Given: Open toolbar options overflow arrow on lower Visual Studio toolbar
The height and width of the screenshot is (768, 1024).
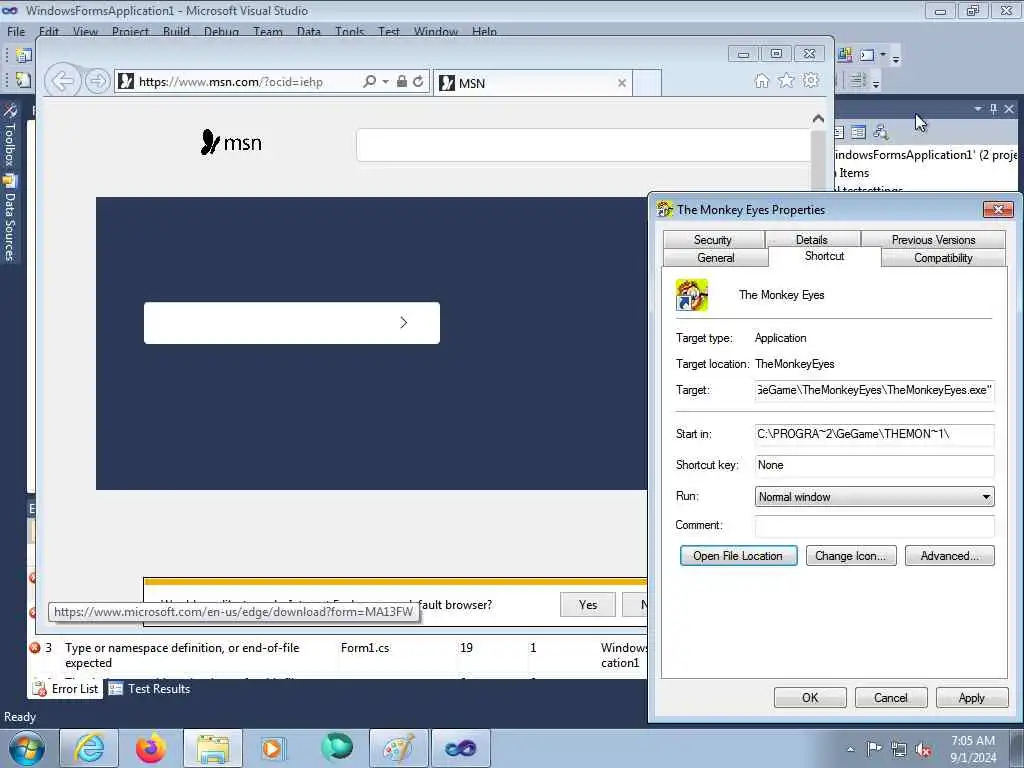Looking at the screenshot, I should coord(876,84).
